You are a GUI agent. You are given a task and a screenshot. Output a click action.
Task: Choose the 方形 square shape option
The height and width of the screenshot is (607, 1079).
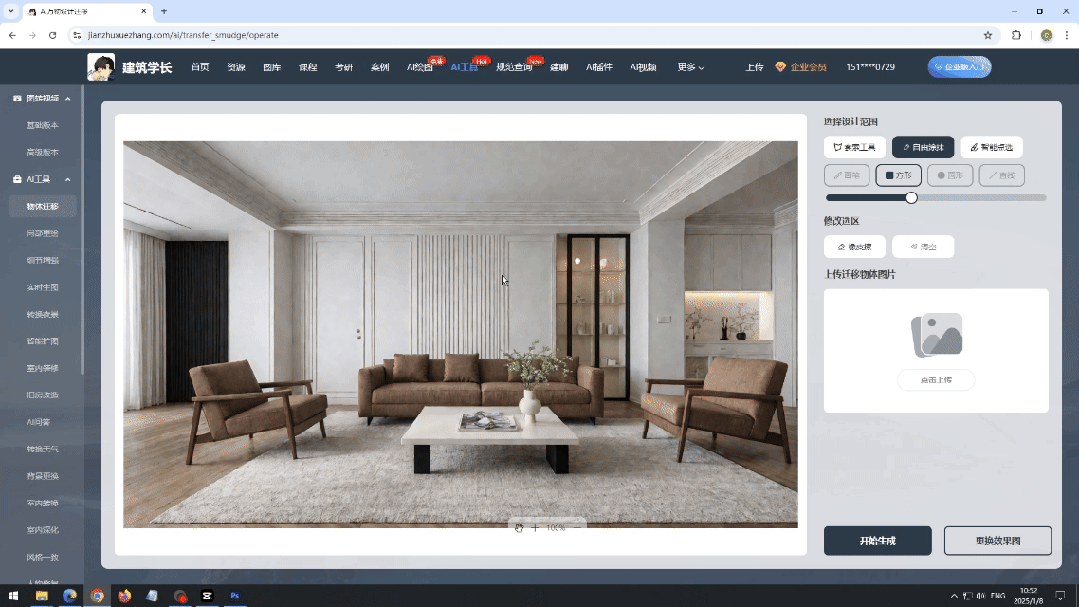pos(899,175)
